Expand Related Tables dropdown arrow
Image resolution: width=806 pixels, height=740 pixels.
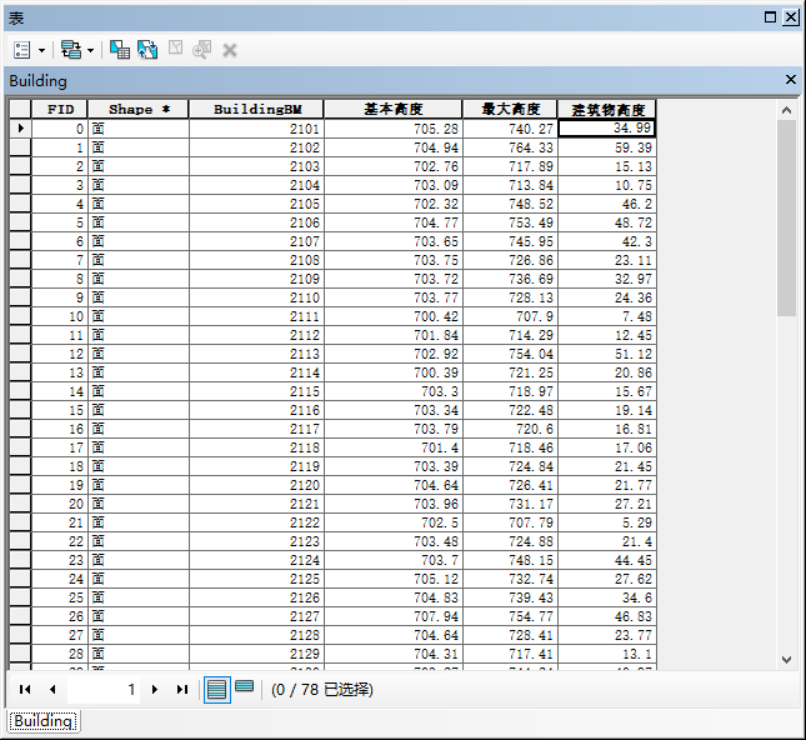click(x=90, y=50)
